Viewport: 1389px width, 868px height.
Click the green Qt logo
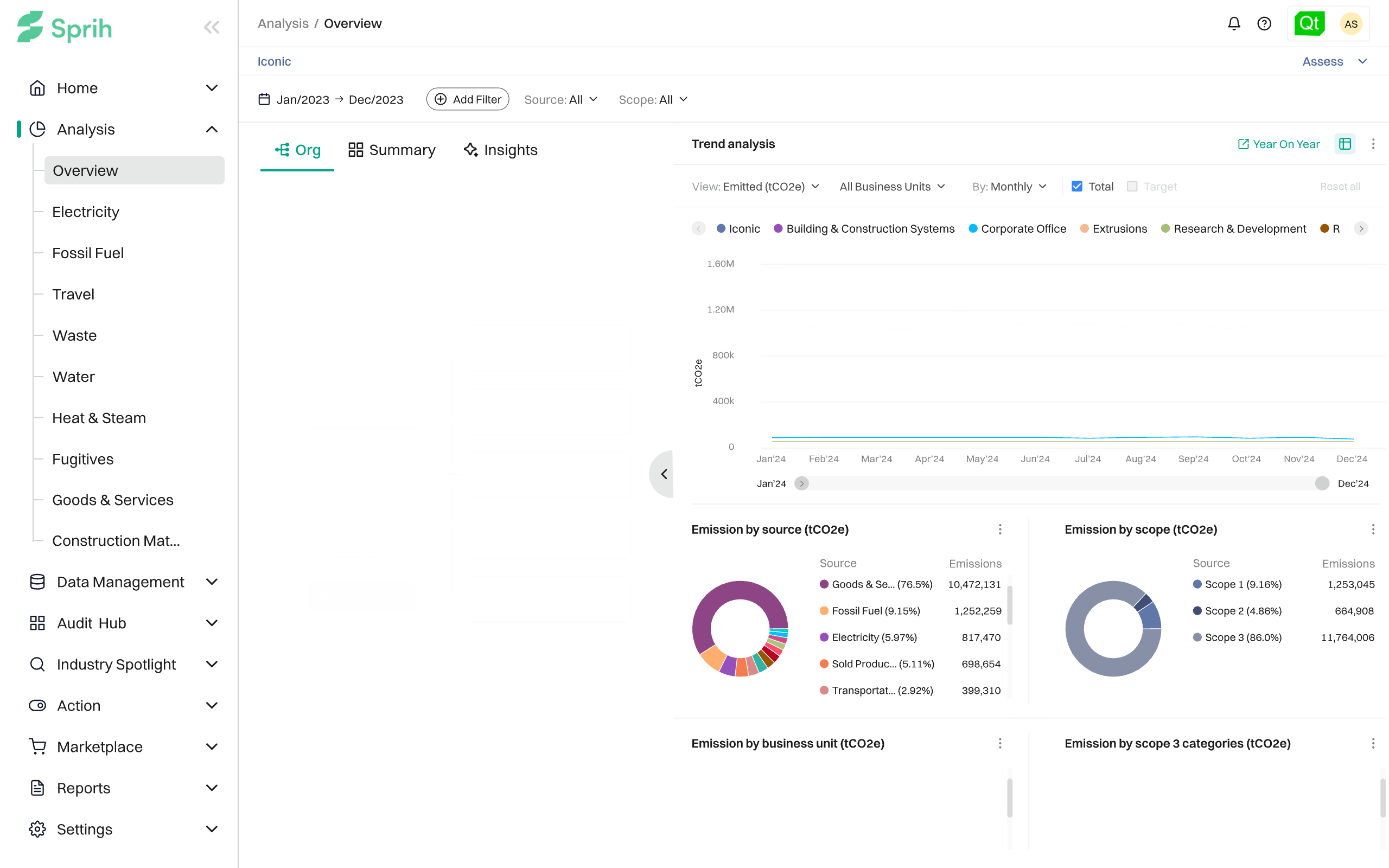click(x=1309, y=23)
